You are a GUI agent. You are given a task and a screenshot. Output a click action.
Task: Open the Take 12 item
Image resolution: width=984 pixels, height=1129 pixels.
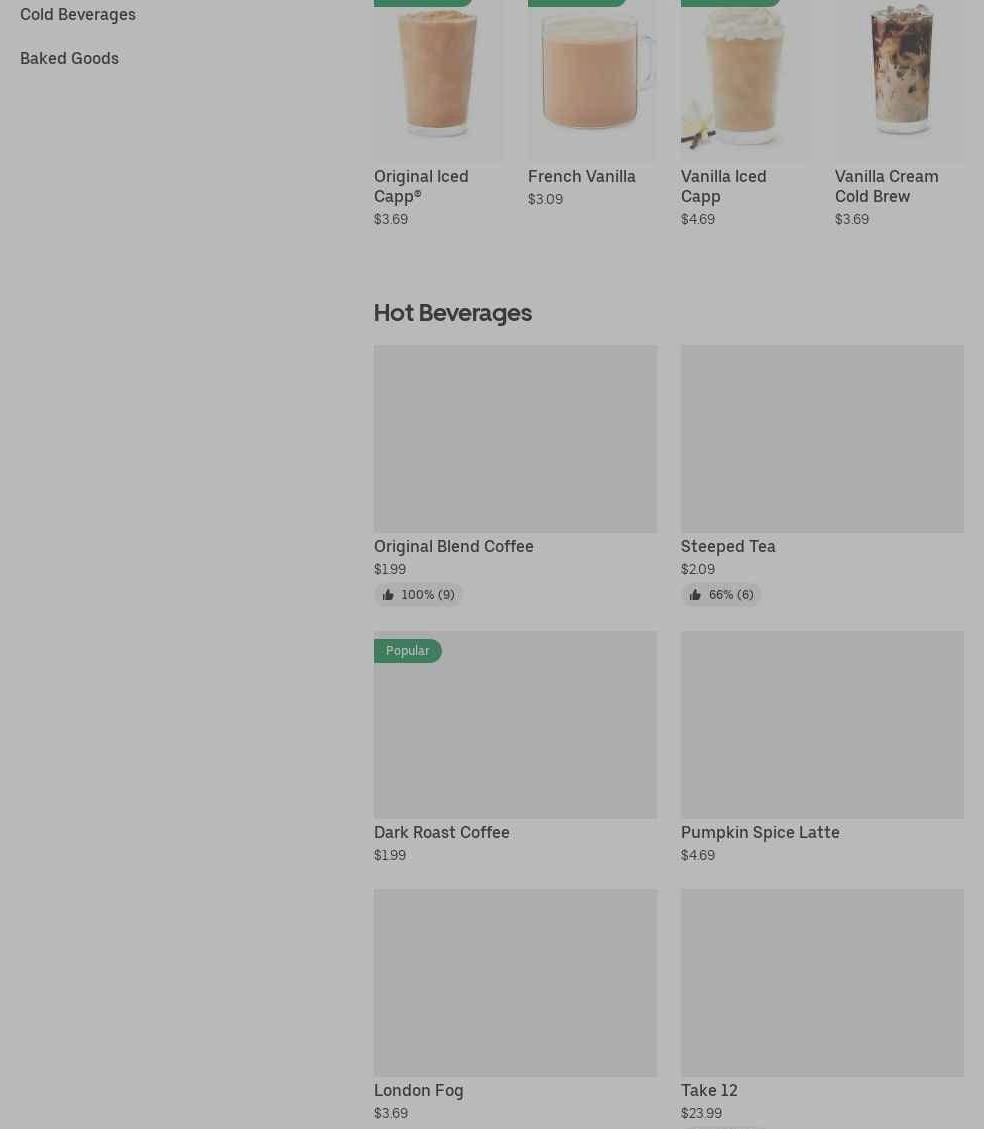[709, 1090]
